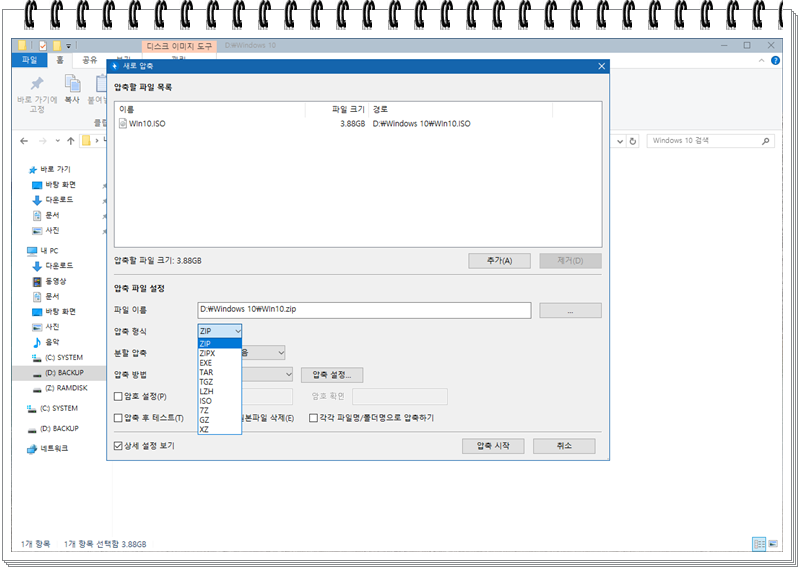
Task: Select the 바로 가기 quick access star item
Action: pyautogui.click(x=49, y=169)
